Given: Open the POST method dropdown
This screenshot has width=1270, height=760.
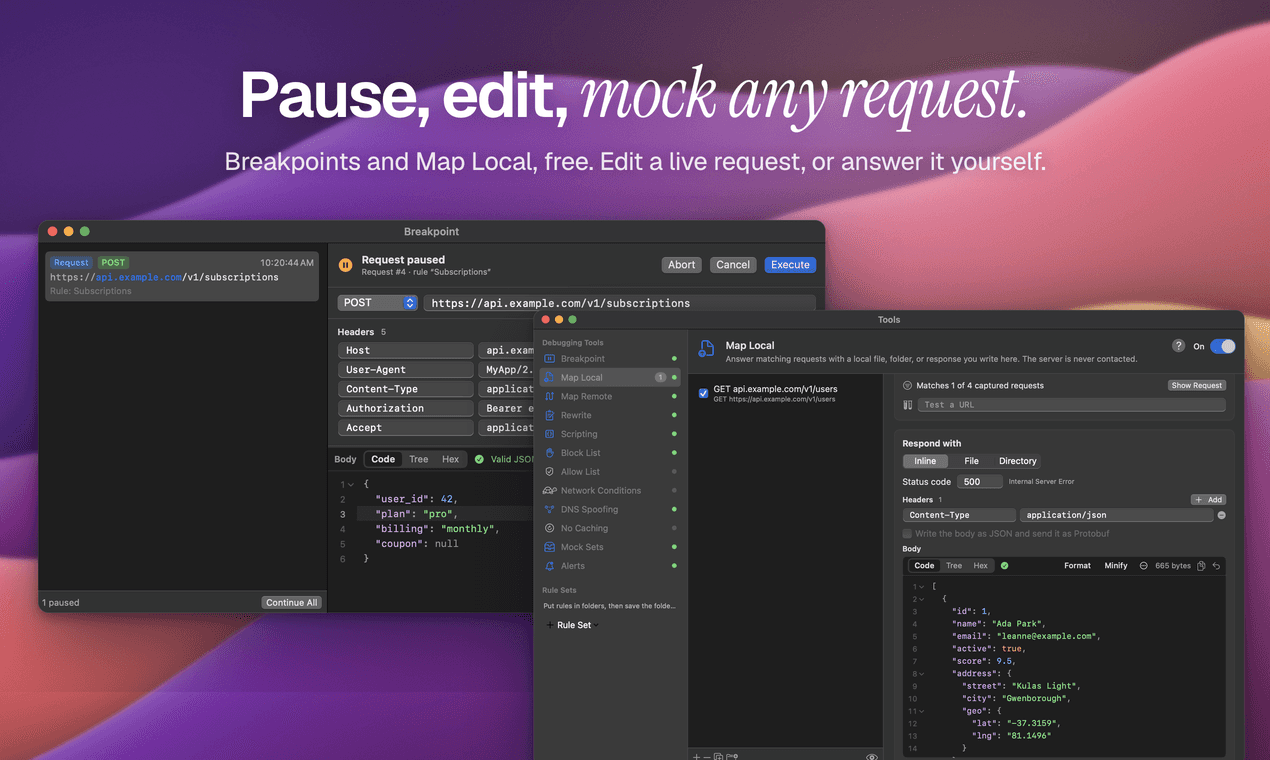Looking at the screenshot, I should [x=378, y=302].
